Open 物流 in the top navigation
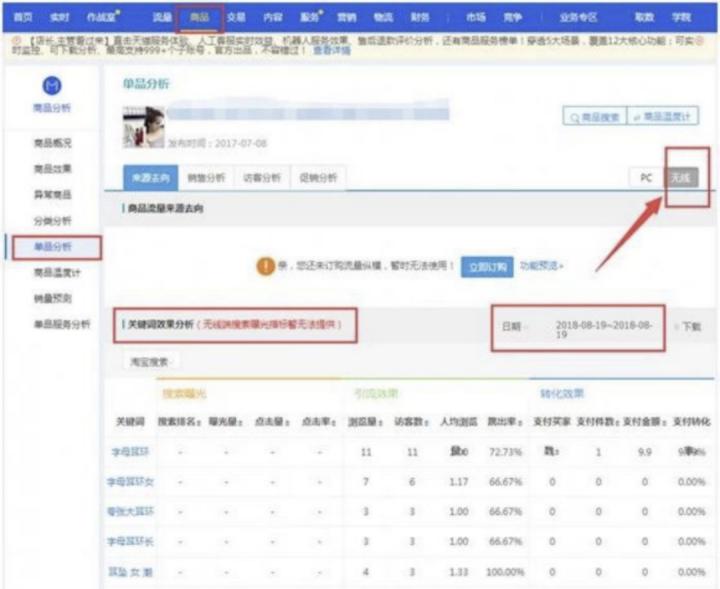The image size is (720, 589). 383,17
